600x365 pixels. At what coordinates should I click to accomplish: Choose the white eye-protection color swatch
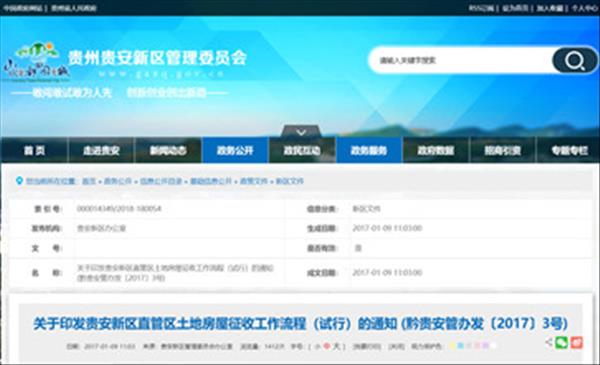(494, 346)
